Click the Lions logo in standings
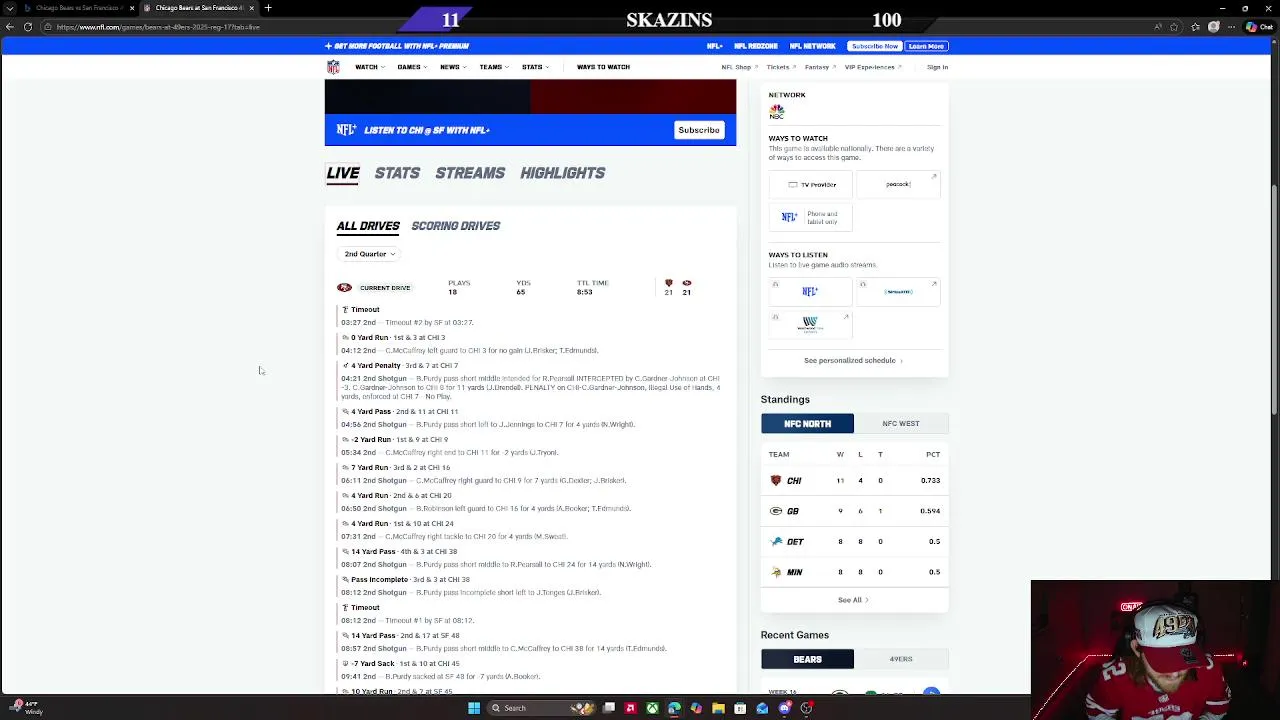The image size is (1280, 720). click(x=775, y=542)
